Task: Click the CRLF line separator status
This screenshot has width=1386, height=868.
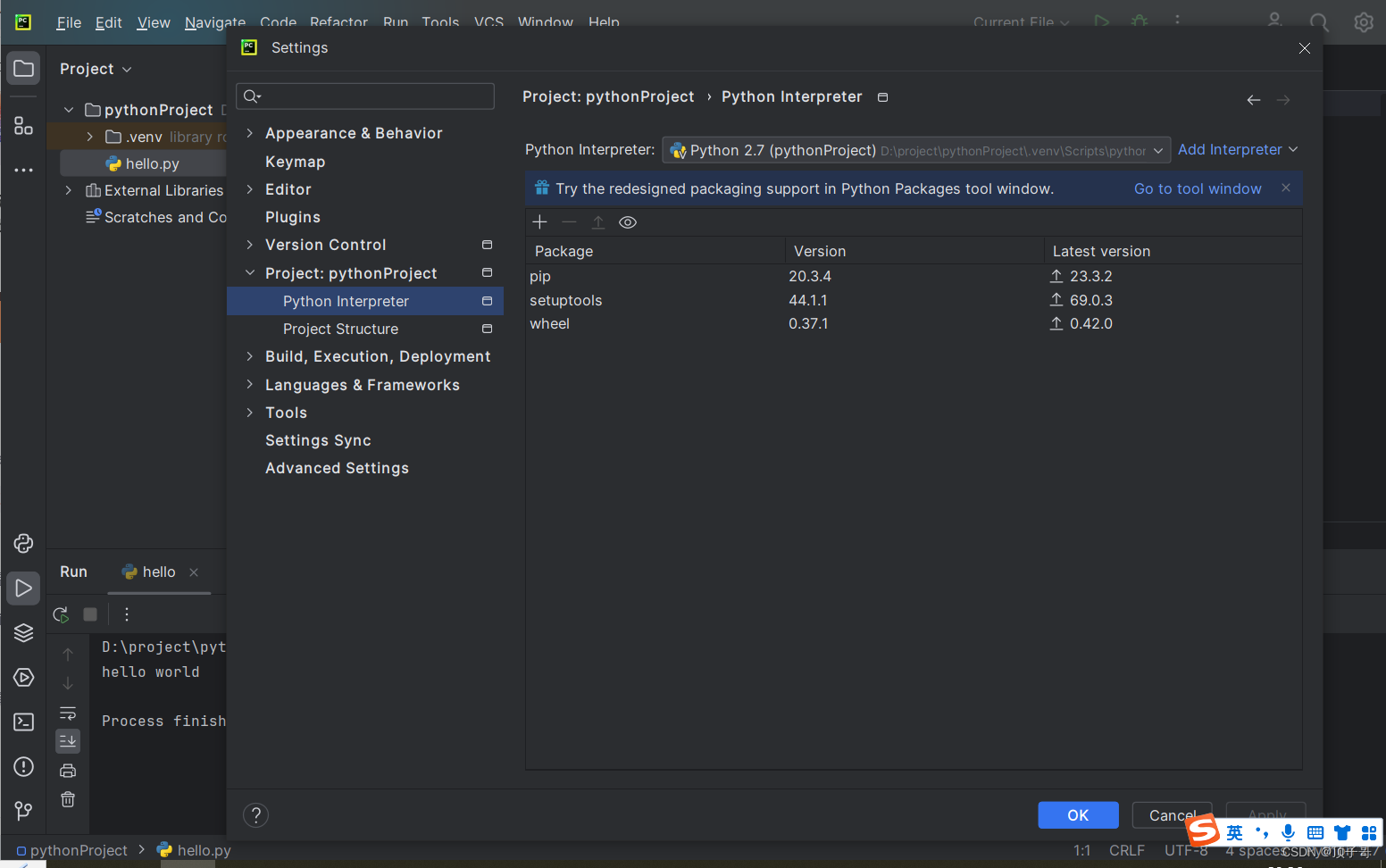Action: 1127,850
